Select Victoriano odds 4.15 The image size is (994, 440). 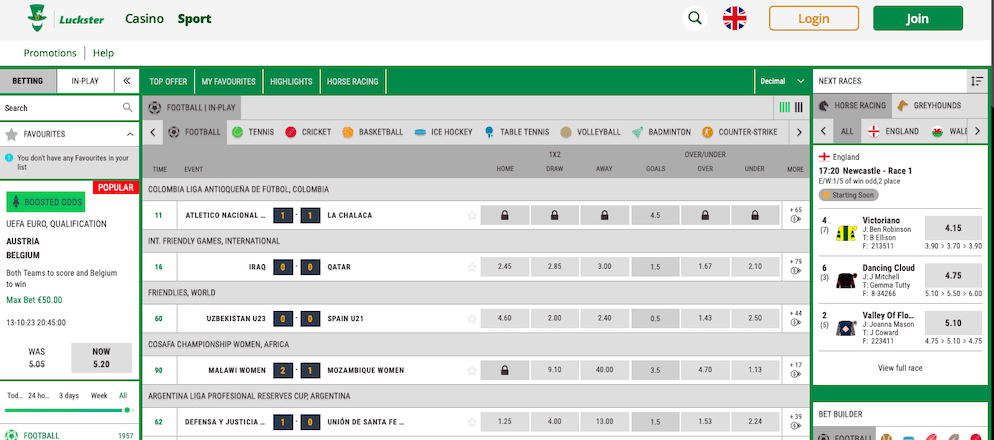pyautogui.click(x=953, y=228)
